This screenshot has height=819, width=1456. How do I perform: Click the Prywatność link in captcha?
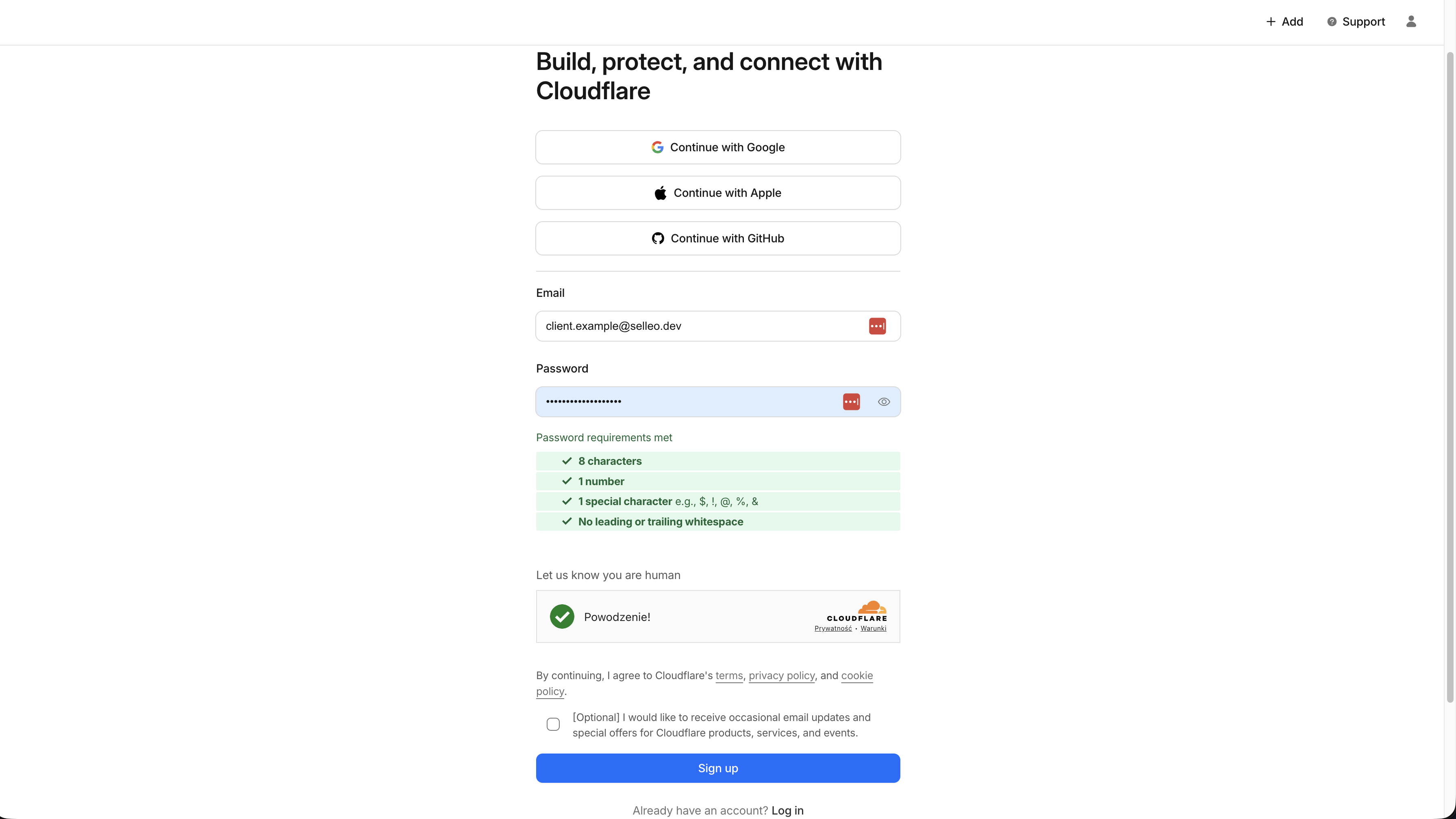(x=832, y=628)
